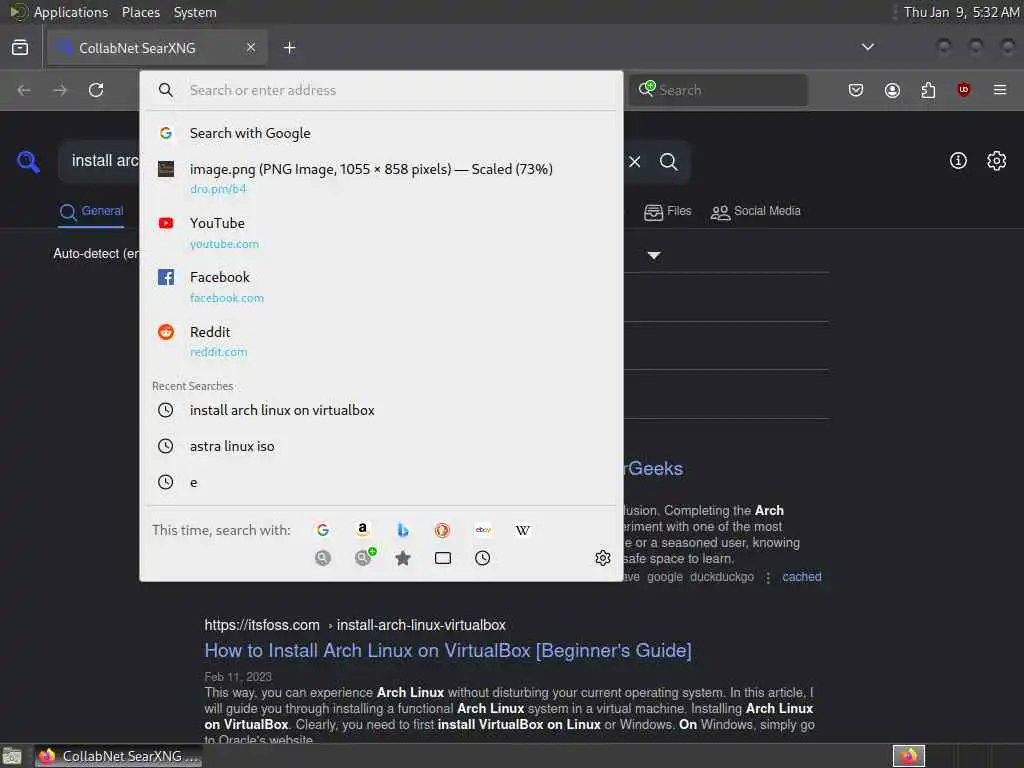Open the Auto-detect language dropdown
The image size is (1024, 768).
tap(96, 253)
